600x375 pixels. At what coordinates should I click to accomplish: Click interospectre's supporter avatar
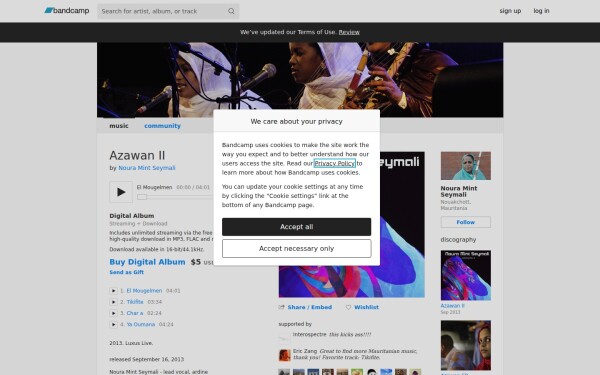(284, 337)
